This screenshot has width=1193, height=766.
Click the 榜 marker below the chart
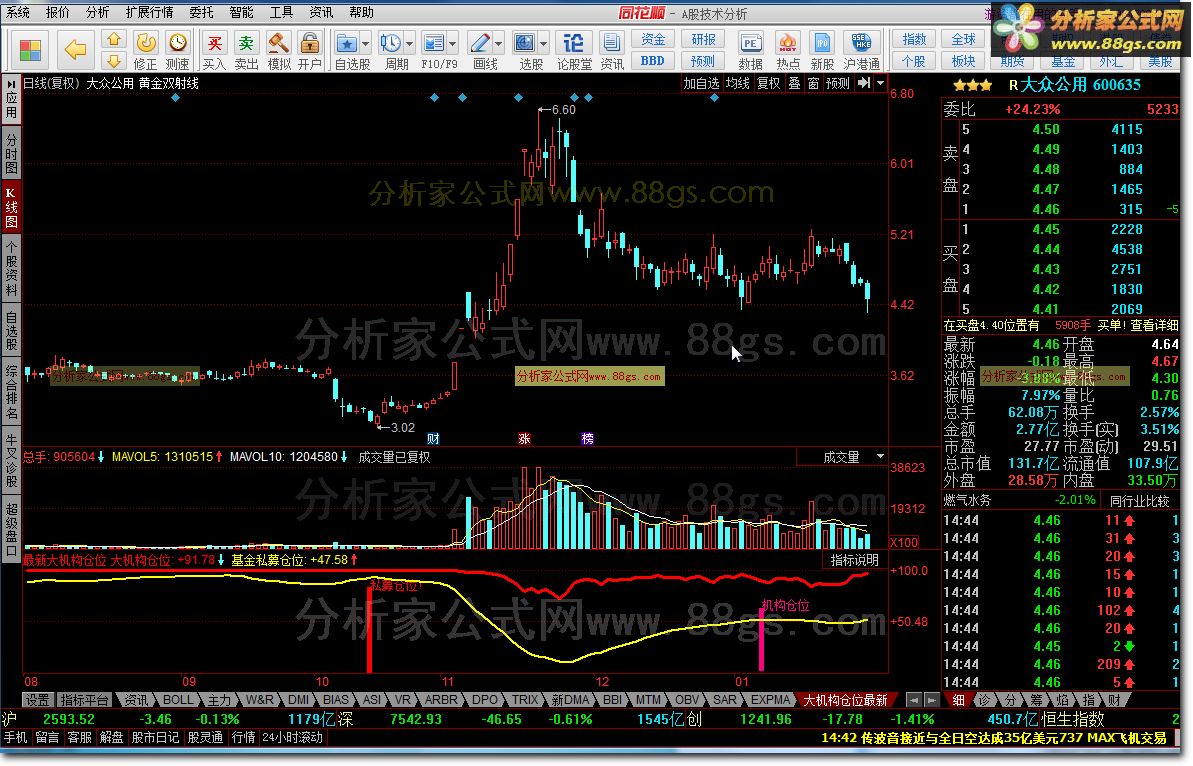click(x=587, y=439)
